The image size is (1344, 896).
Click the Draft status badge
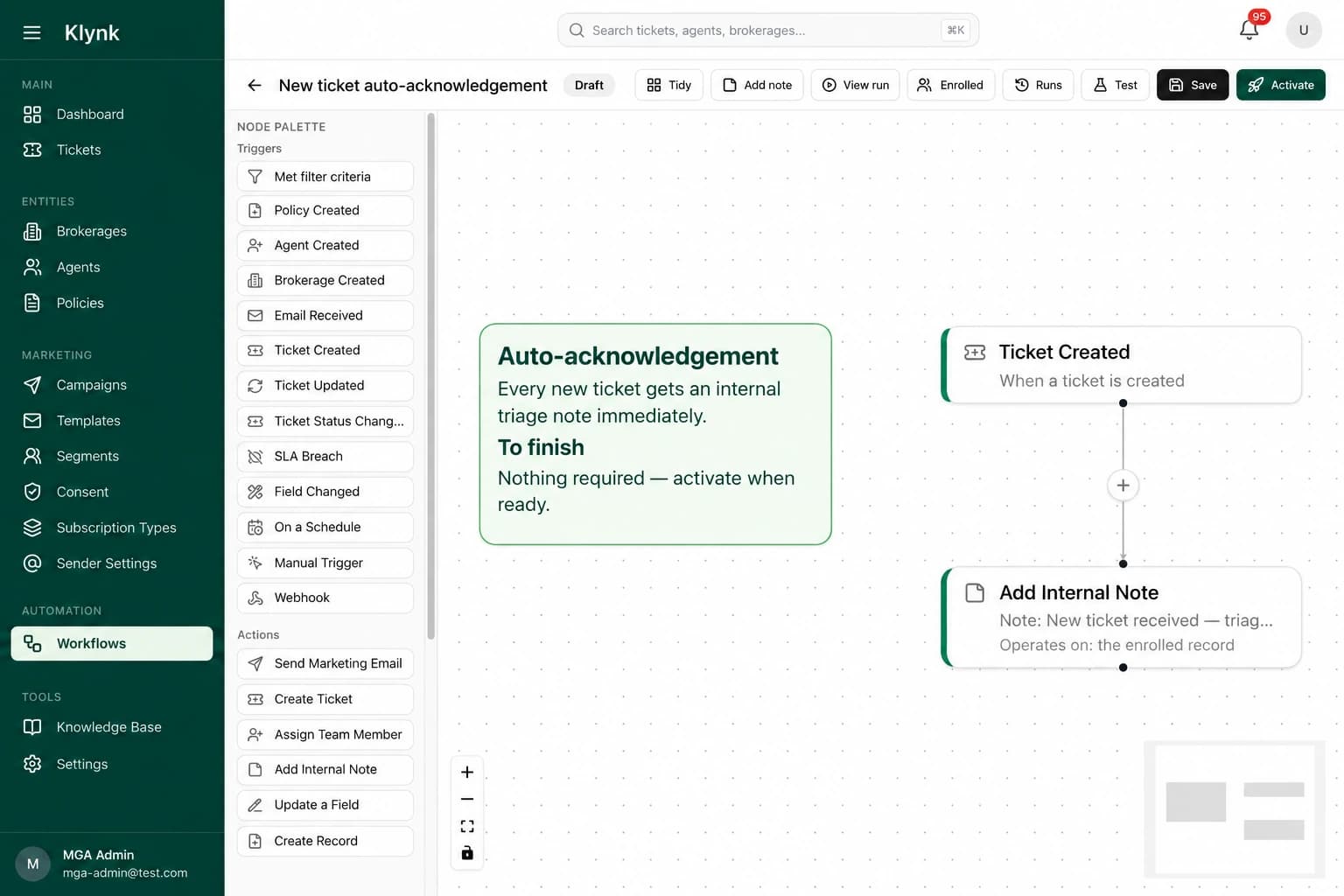pyautogui.click(x=589, y=85)
